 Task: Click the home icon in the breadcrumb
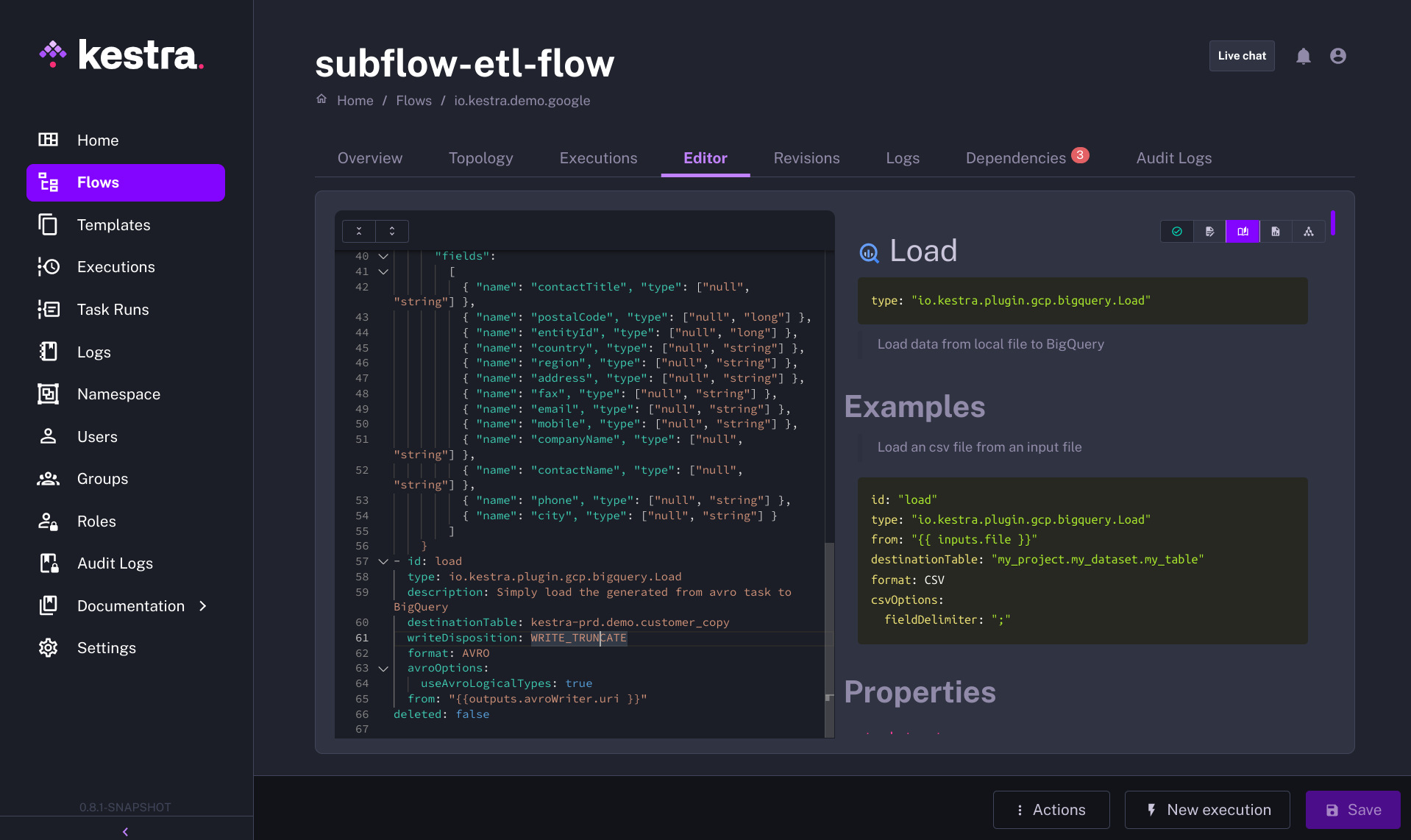(x=321, y=99)
